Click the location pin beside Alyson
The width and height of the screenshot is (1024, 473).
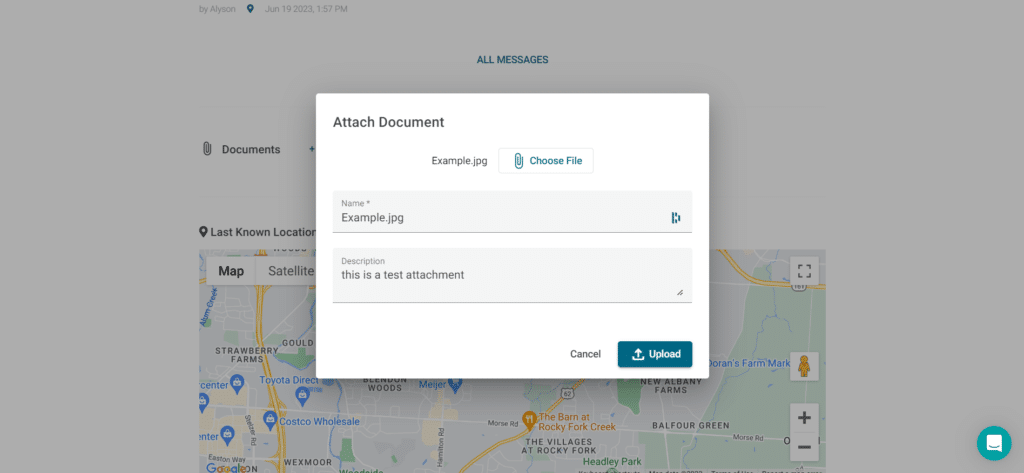point(250,9)
